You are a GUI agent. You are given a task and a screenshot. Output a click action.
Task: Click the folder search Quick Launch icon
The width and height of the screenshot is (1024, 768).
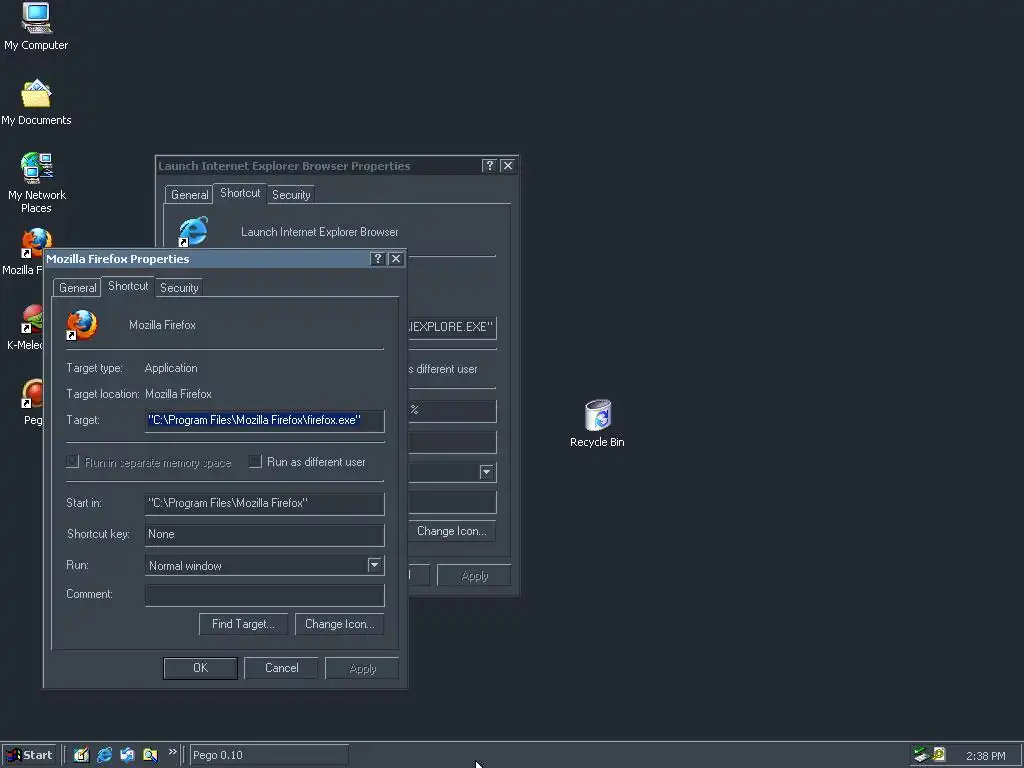coord(150,755)
